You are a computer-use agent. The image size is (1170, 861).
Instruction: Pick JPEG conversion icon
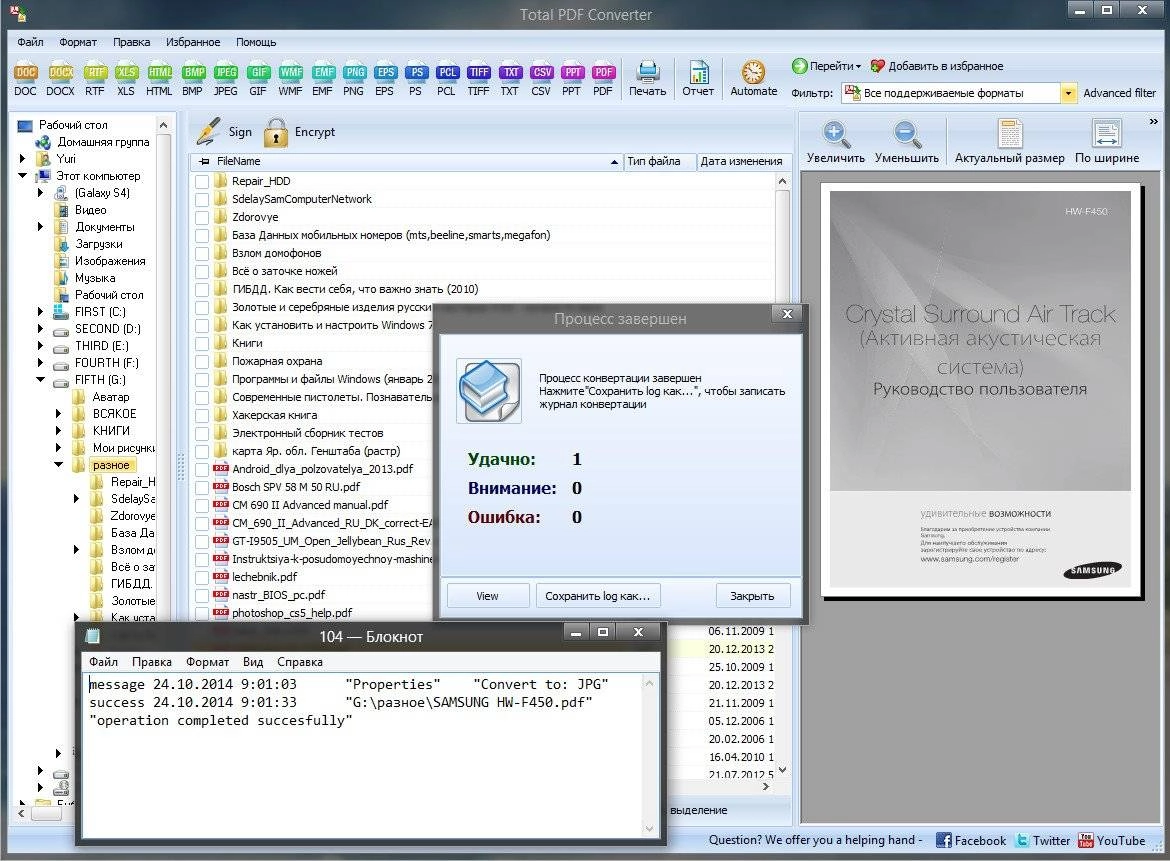coord(225,79)
